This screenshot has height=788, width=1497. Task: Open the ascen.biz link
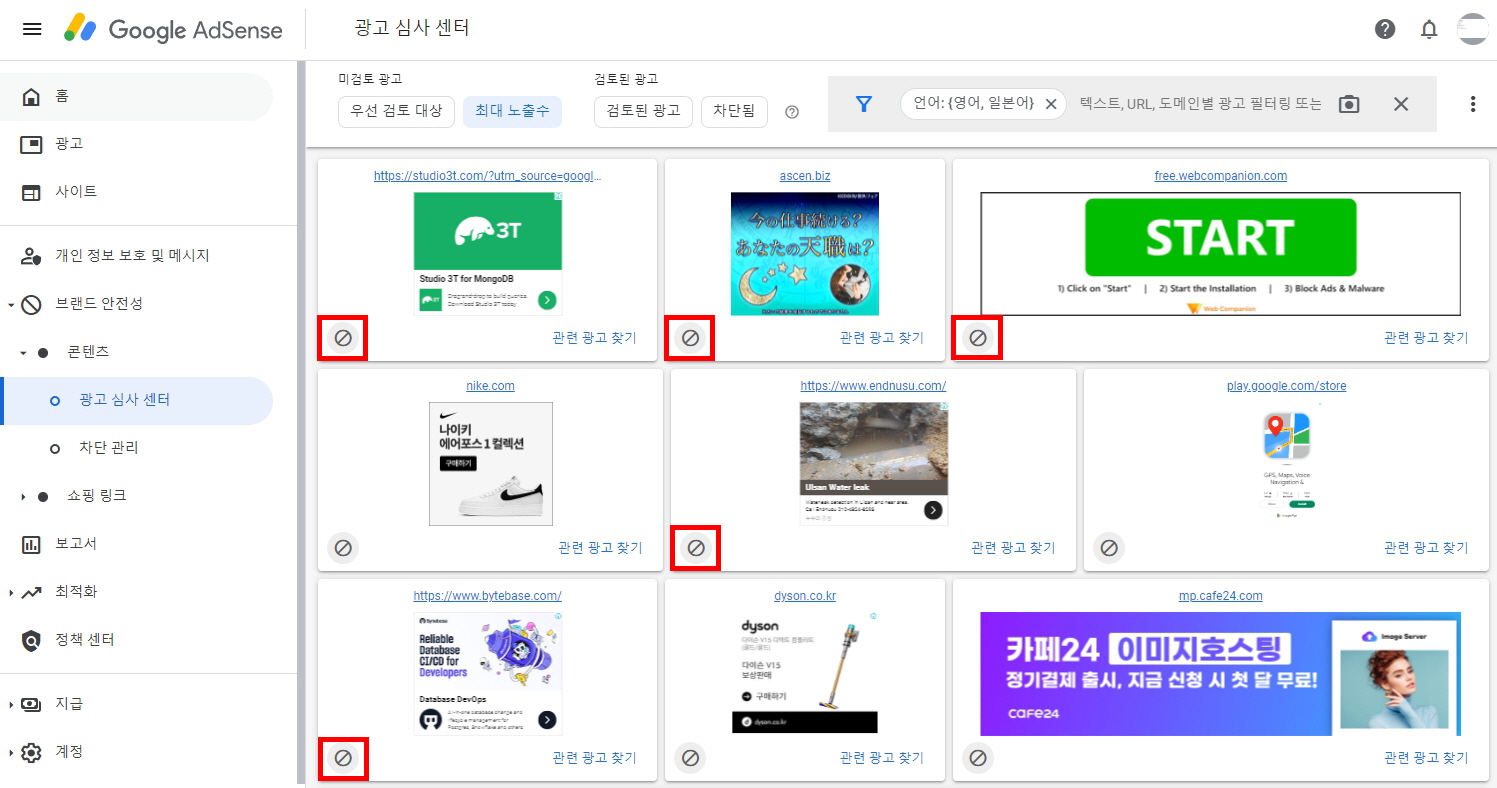805,176
